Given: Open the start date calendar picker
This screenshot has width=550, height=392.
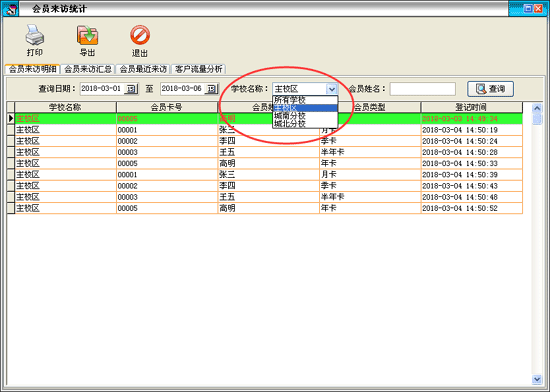Looking at the screenshot, I should pos(131,89).
